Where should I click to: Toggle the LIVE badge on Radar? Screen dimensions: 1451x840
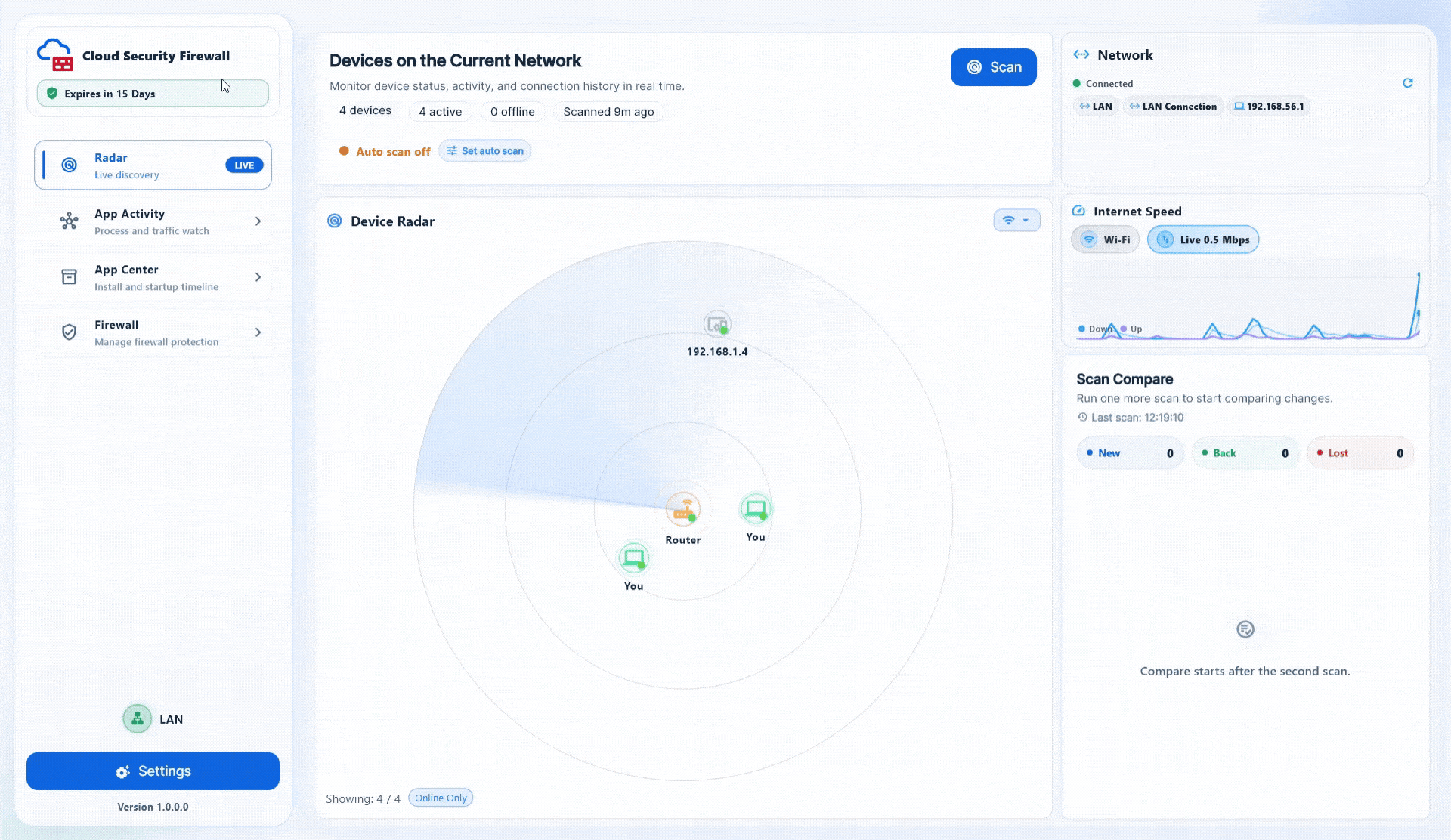click(244, 165)
